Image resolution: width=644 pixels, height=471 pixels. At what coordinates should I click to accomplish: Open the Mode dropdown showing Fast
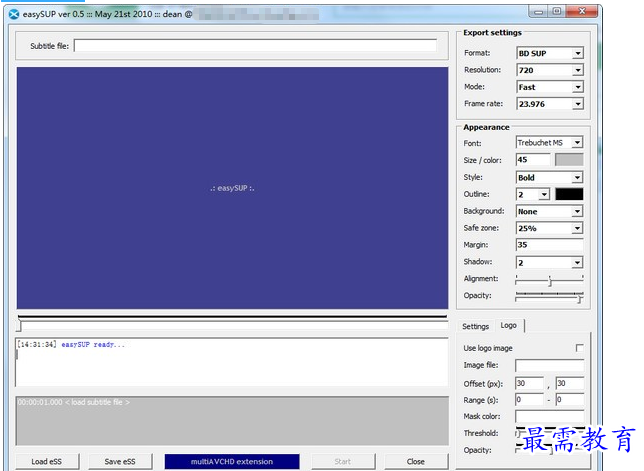[x=549, y=87]
